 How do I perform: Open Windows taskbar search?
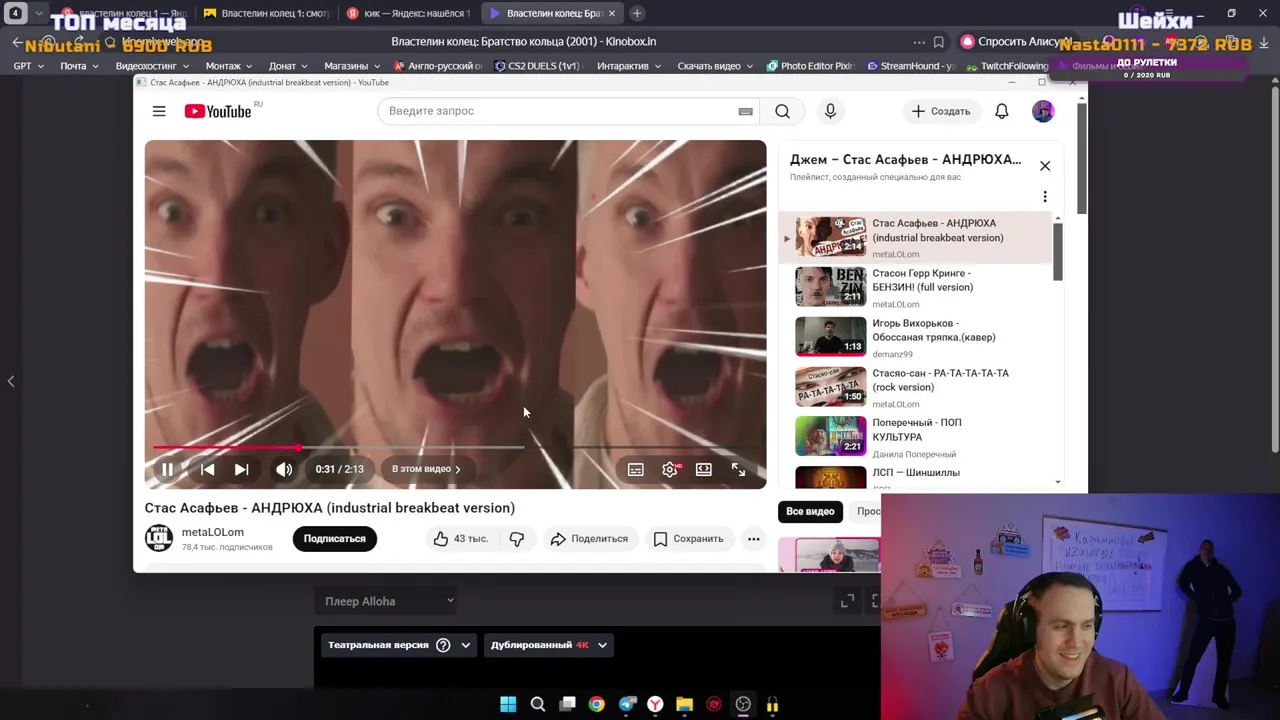pyautogui.click(x=537, y=705)
